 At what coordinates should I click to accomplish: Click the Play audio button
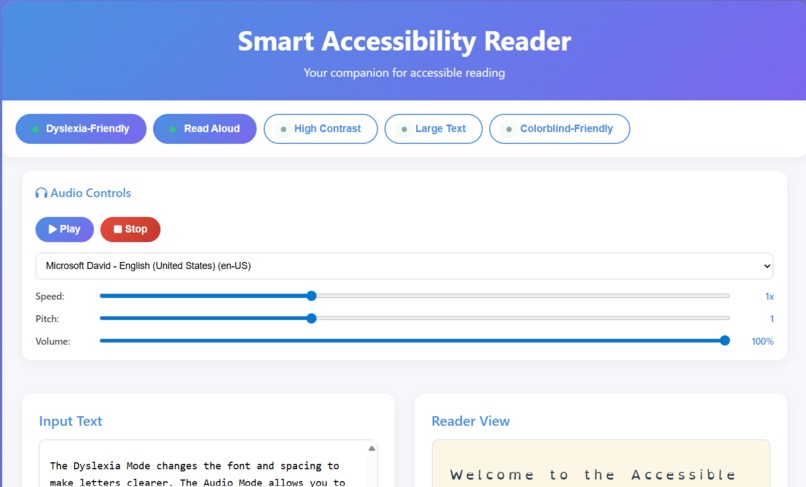tap(64, 229)
